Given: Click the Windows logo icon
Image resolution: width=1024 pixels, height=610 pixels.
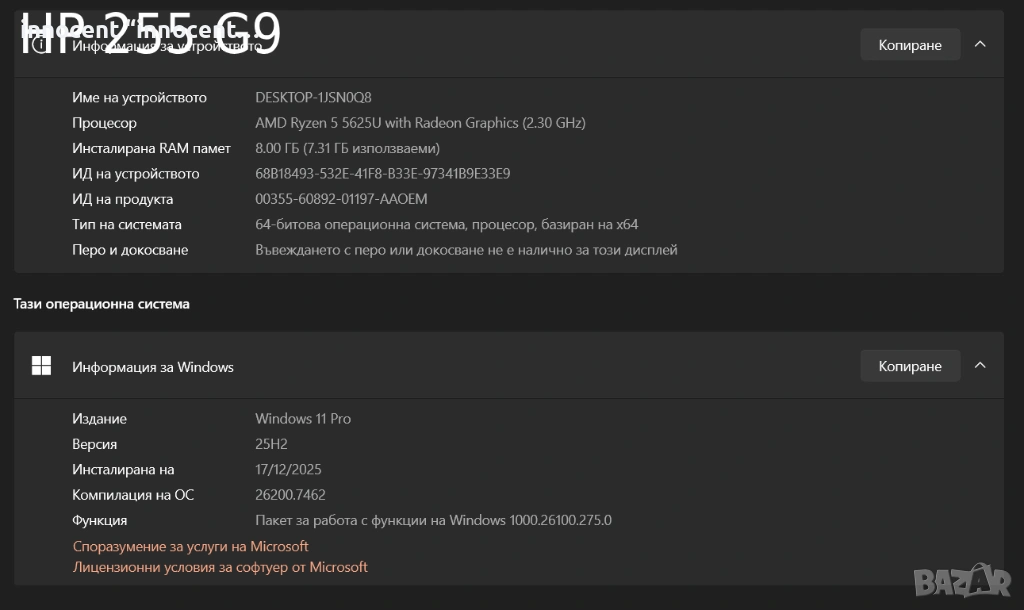Looking at the screenshot, I should point(41,366).
